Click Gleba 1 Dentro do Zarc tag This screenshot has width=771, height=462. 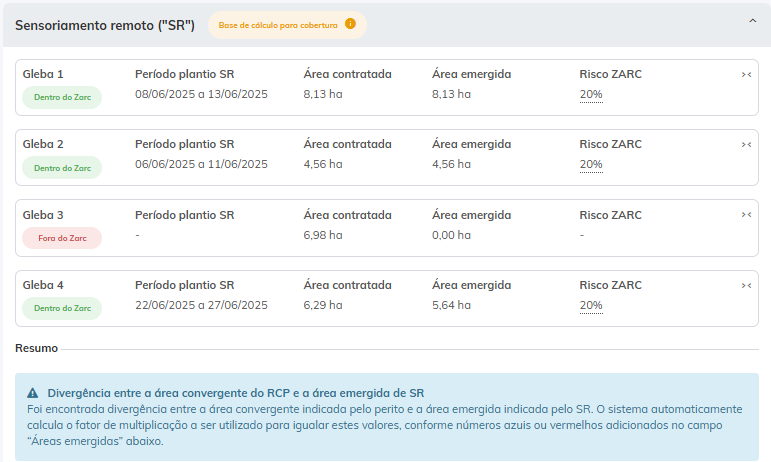click(x=62, y=98)
